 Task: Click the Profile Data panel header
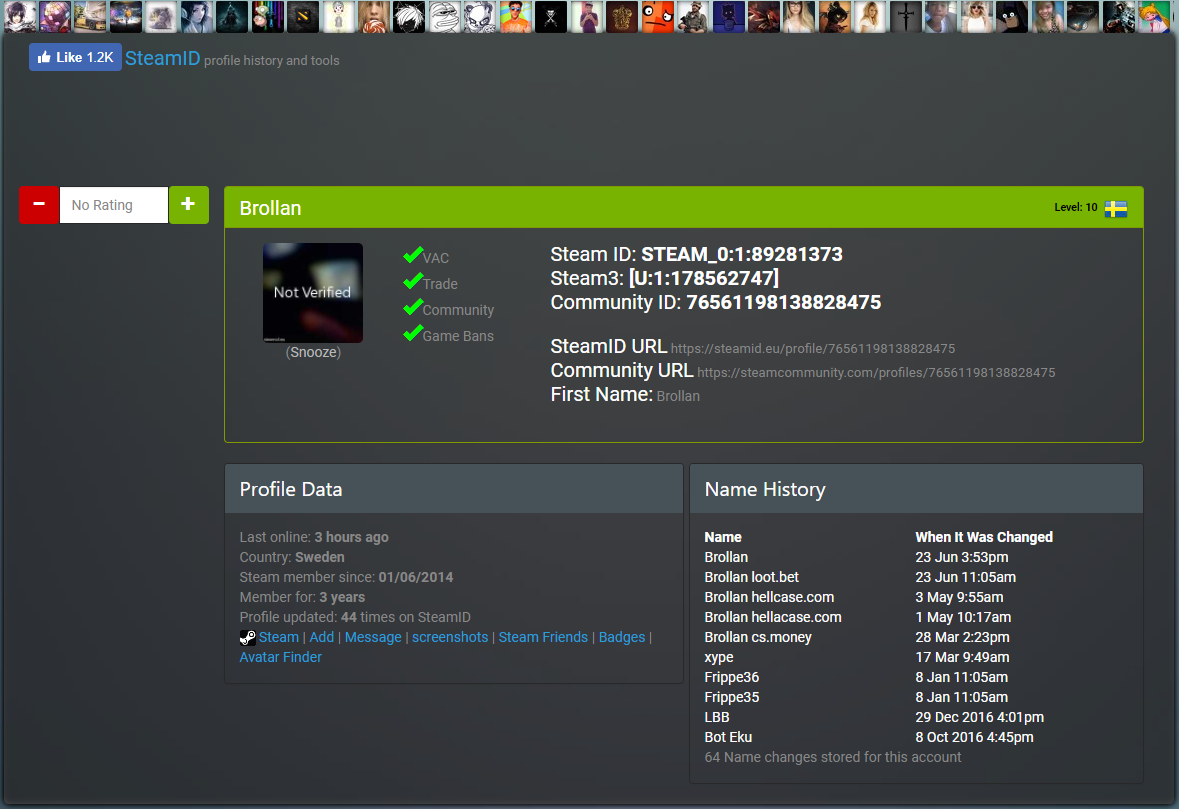453,489
